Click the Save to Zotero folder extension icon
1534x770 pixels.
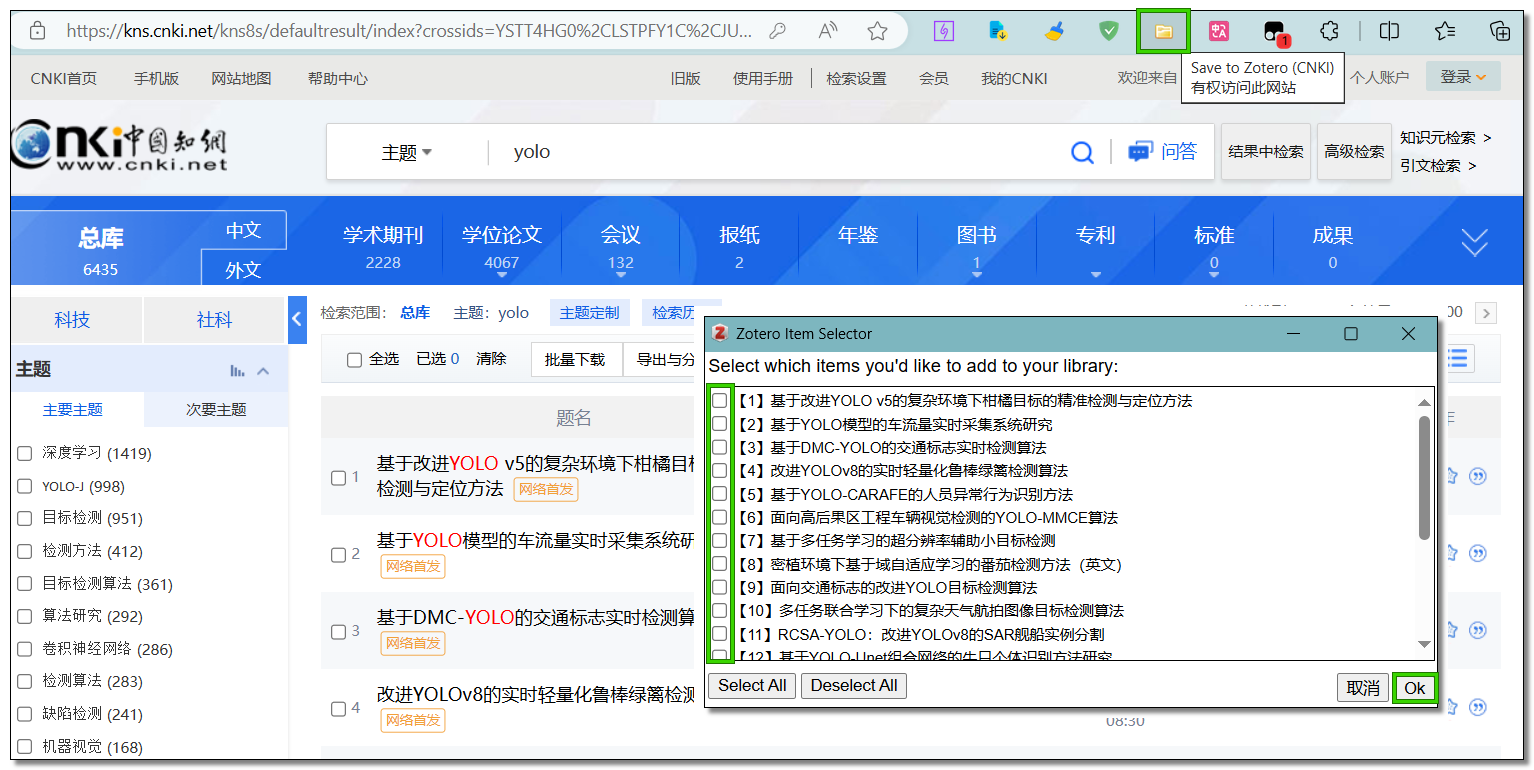pyautogui.click(x=1163, y=31)
